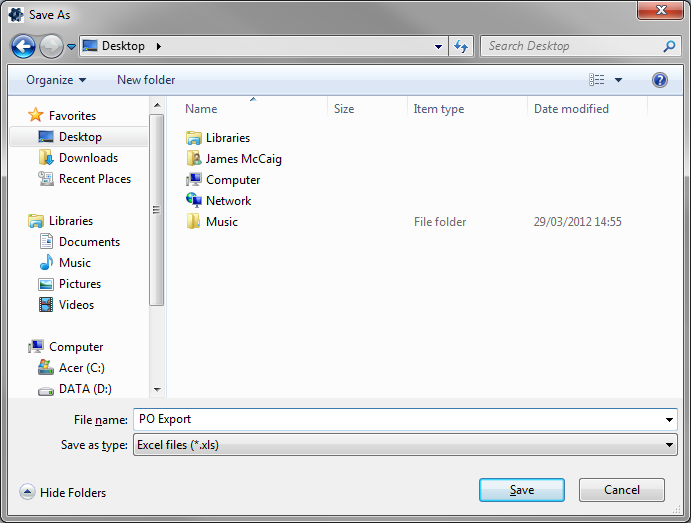Click the Cancel button
The width and height of the screenshot is (691, 523).
coord(621,490)
